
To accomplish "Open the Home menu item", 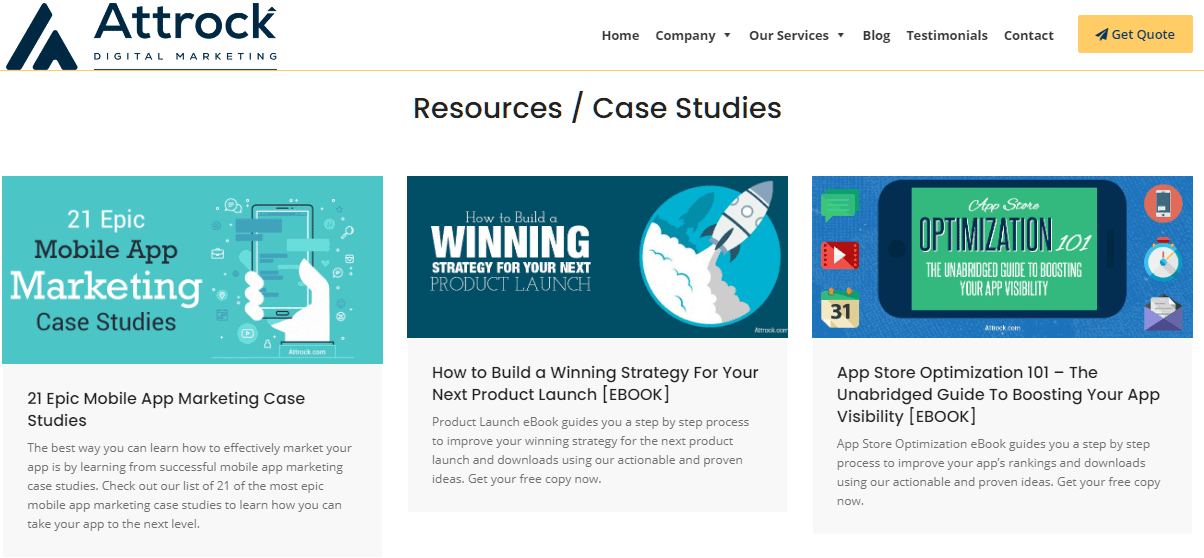I will [620, 35].
